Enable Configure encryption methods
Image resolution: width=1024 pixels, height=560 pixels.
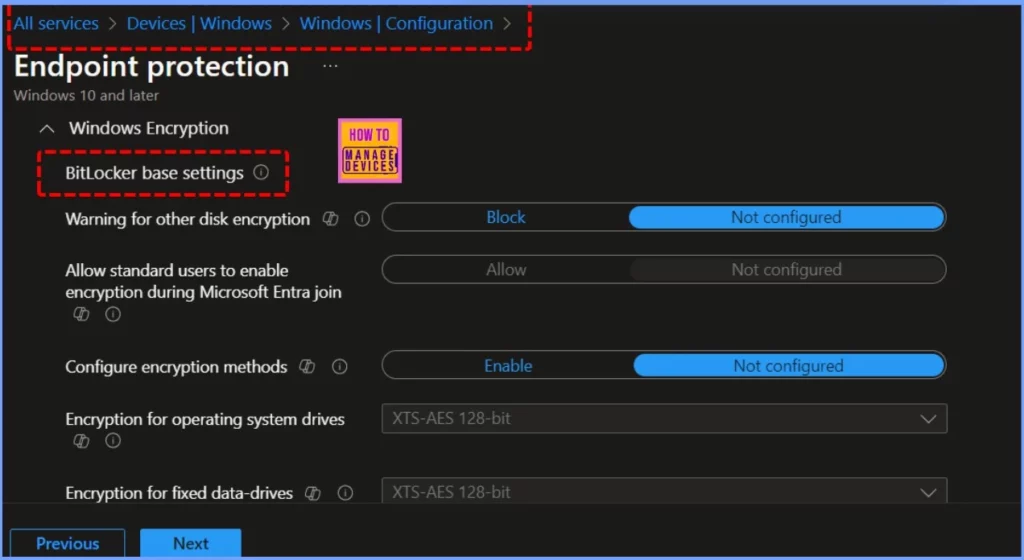pyautogui.click(x=508, y=366)
